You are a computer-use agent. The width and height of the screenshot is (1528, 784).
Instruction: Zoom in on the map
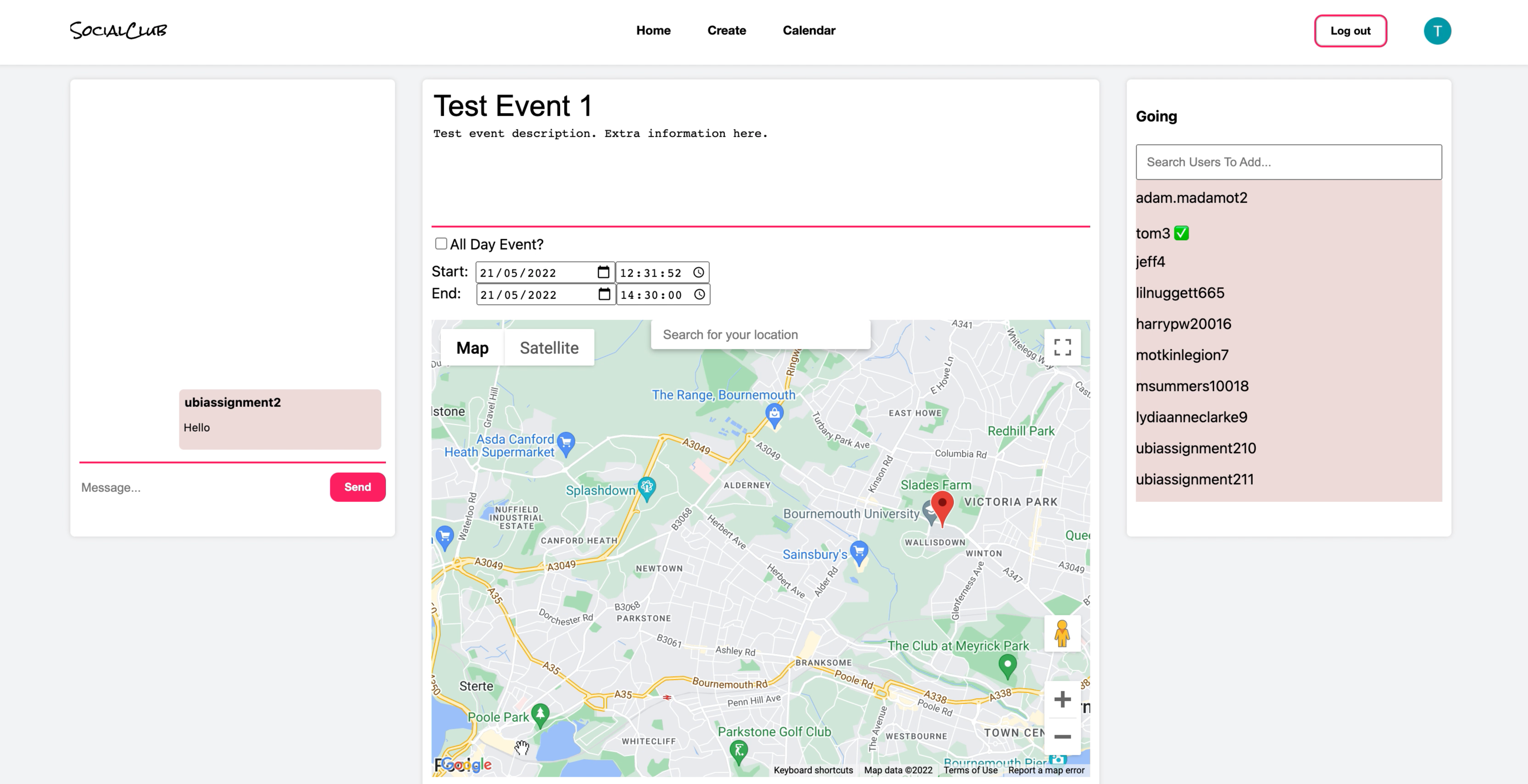point(1062,699)
